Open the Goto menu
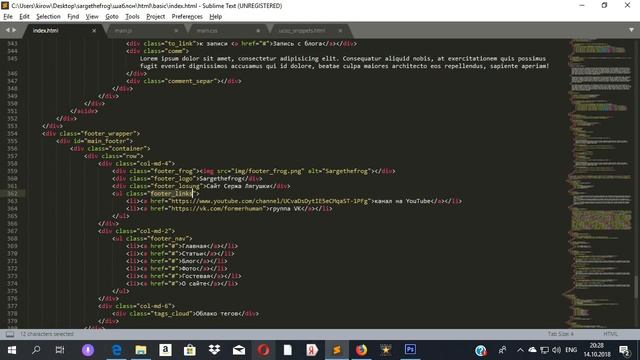640x360 pixels. point(111,16)
